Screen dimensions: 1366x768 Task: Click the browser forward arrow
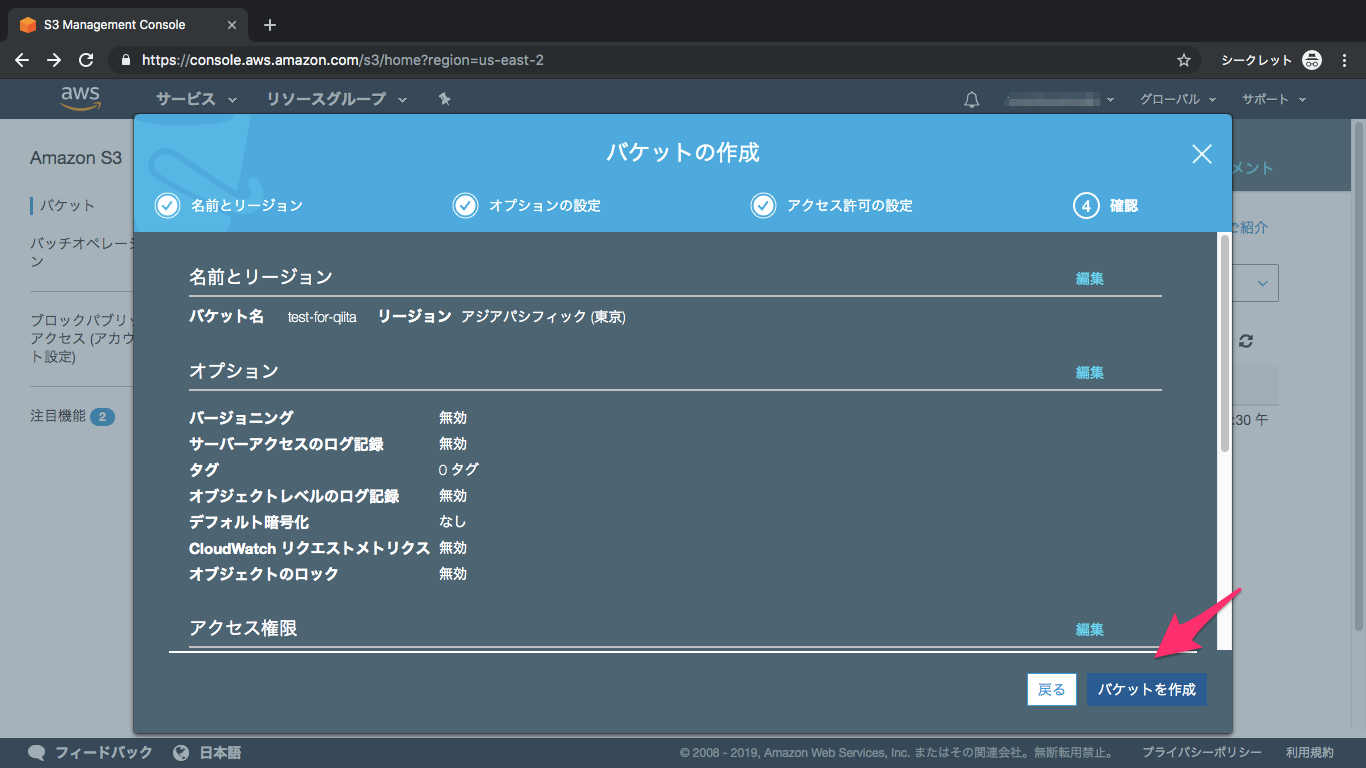click(x=54, y=60)
